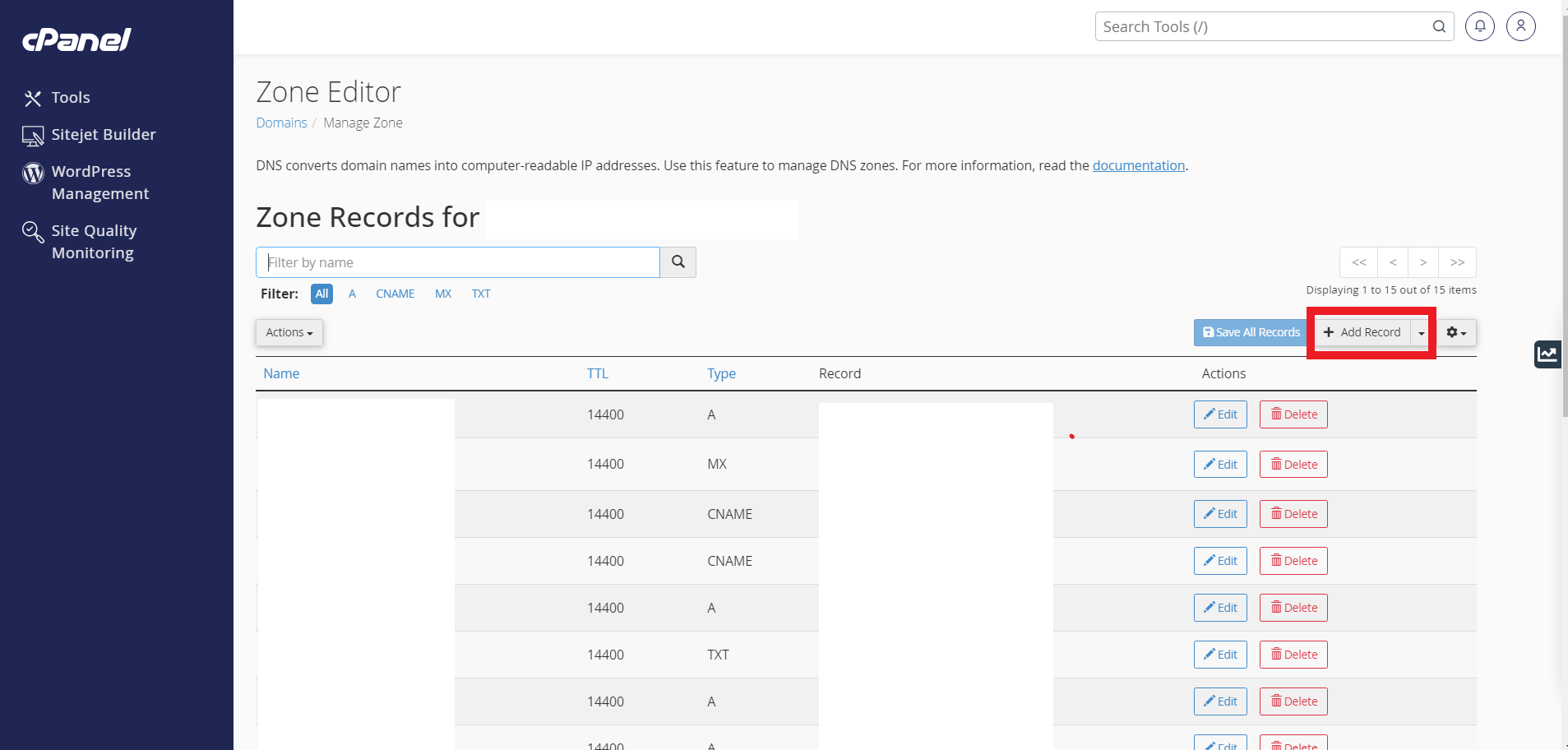Image resolution: width=1568 pixels, height=750 pixels.
Task: Open WordPress Management in sidebar
Action: pyautogui.click(x=86, y=183)
